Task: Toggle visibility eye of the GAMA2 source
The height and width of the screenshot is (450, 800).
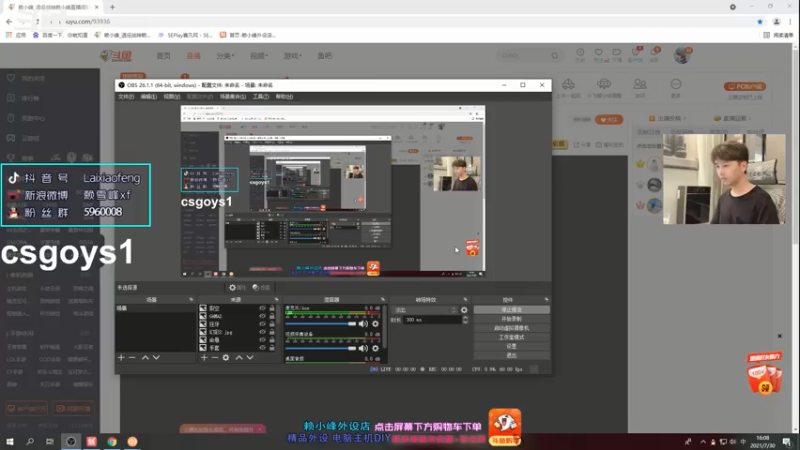Action: point(262,316)
